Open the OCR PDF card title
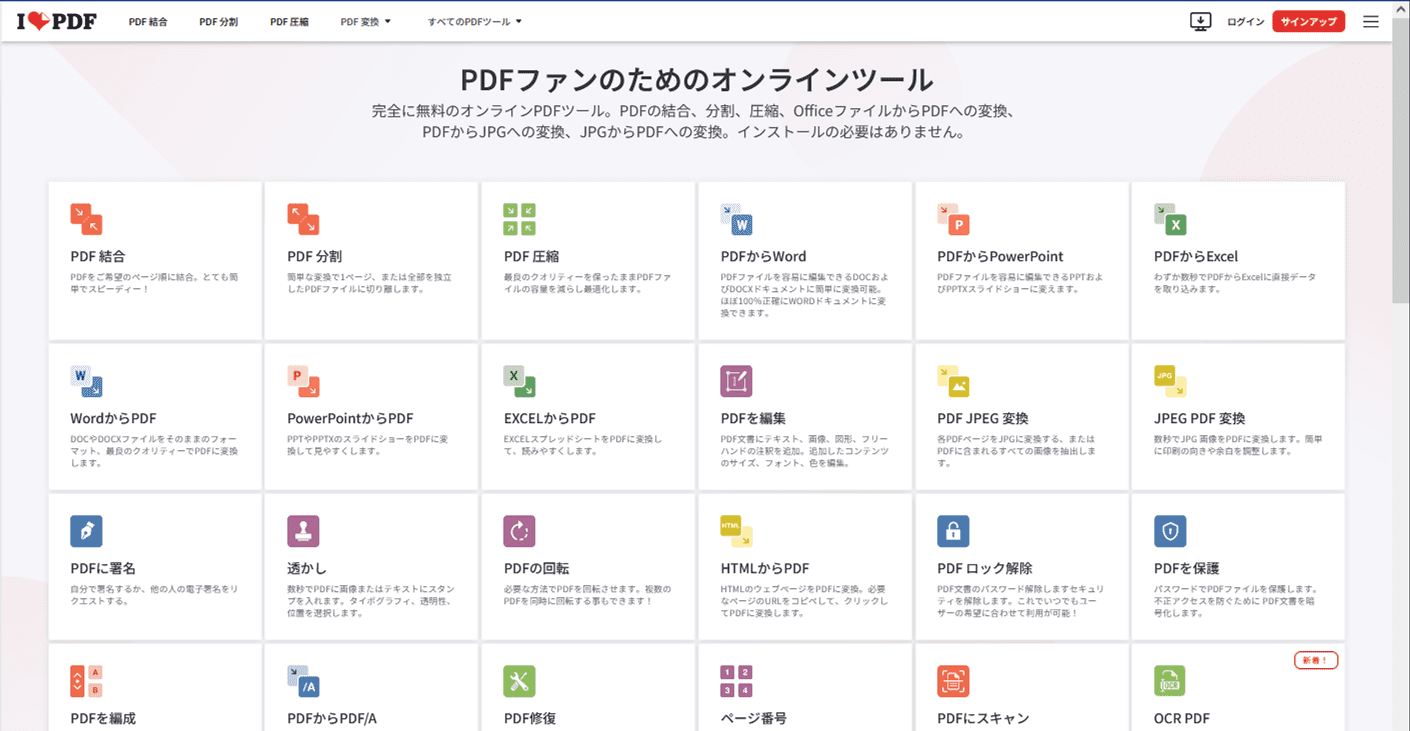This screenshot has height=731, width=1410. pyautogui.click(x=1182, y=718)
